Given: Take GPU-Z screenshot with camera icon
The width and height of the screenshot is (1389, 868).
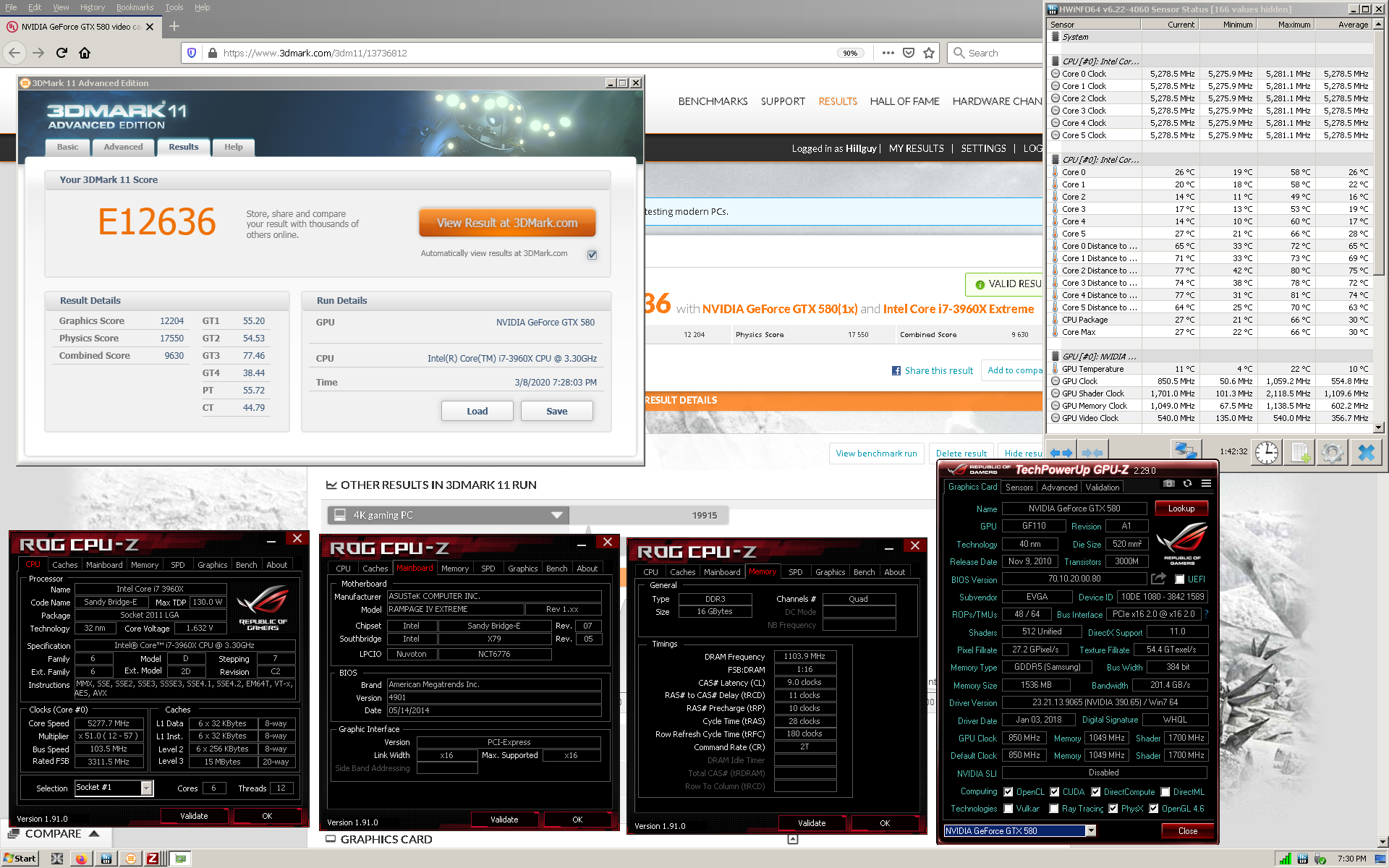Looking at the screenshot, I should tap(1168, 483).
